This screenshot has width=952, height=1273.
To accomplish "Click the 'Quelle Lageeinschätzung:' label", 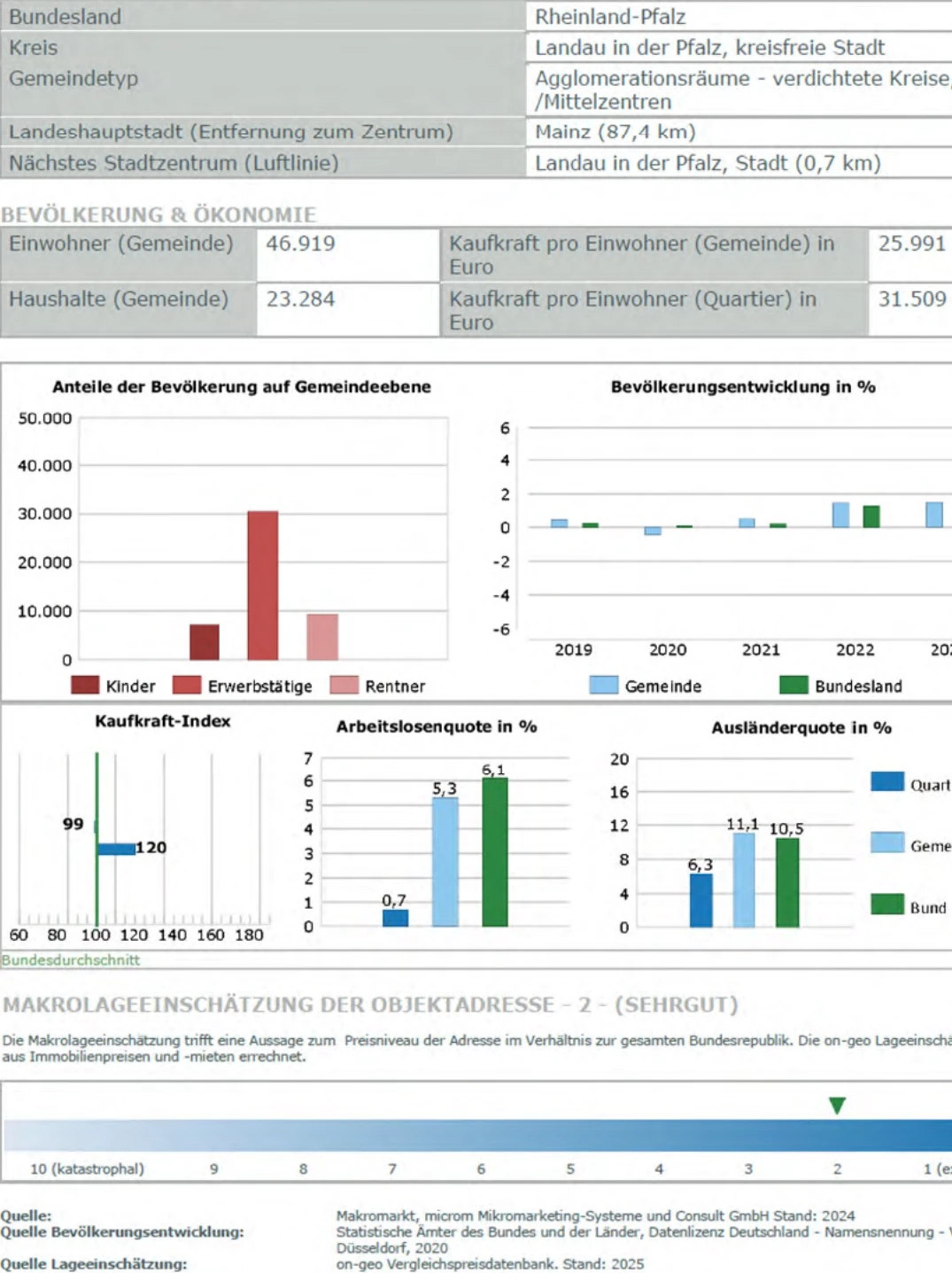I will point(94,1264).
